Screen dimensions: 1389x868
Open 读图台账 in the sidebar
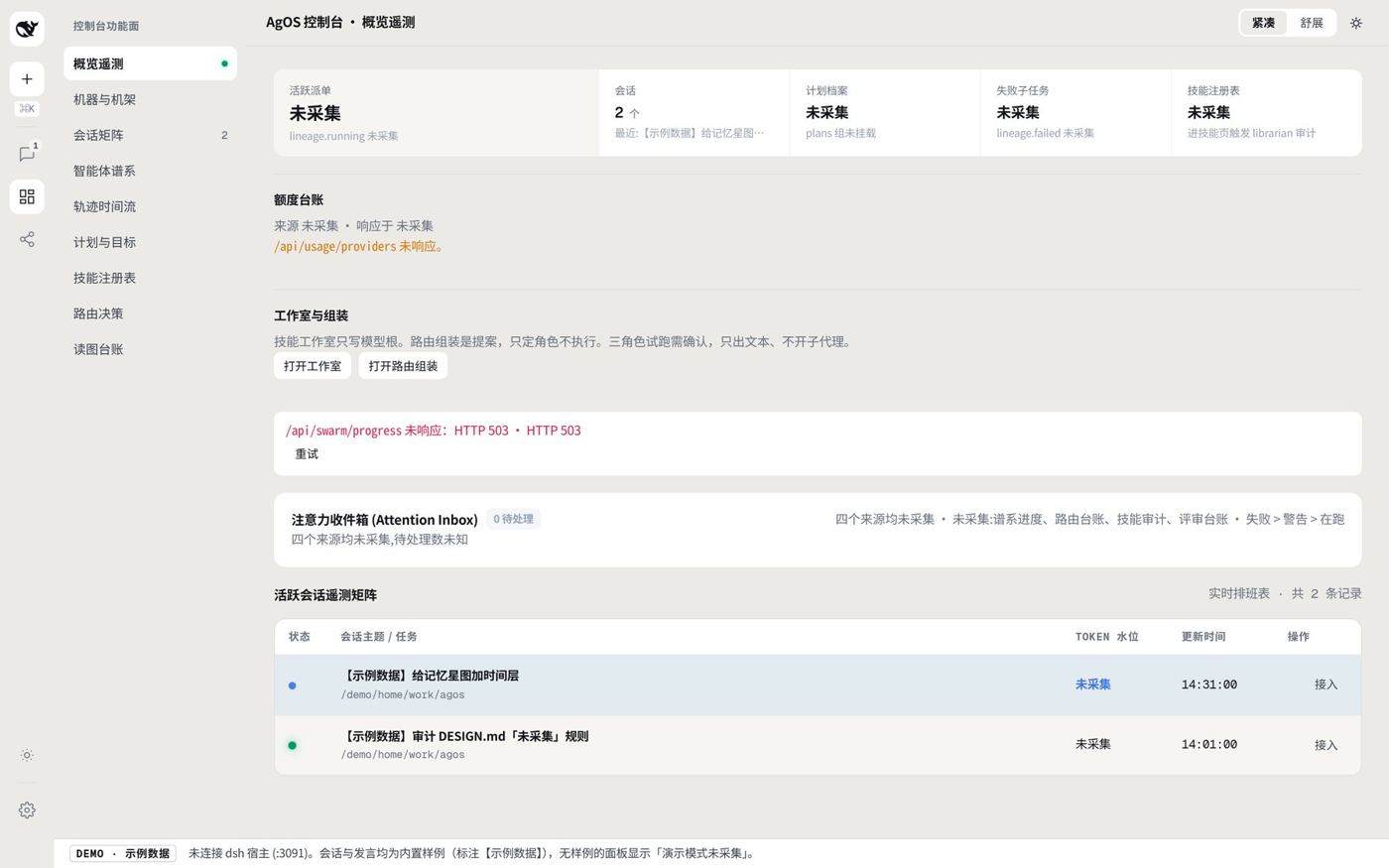[x=150, y=349]
